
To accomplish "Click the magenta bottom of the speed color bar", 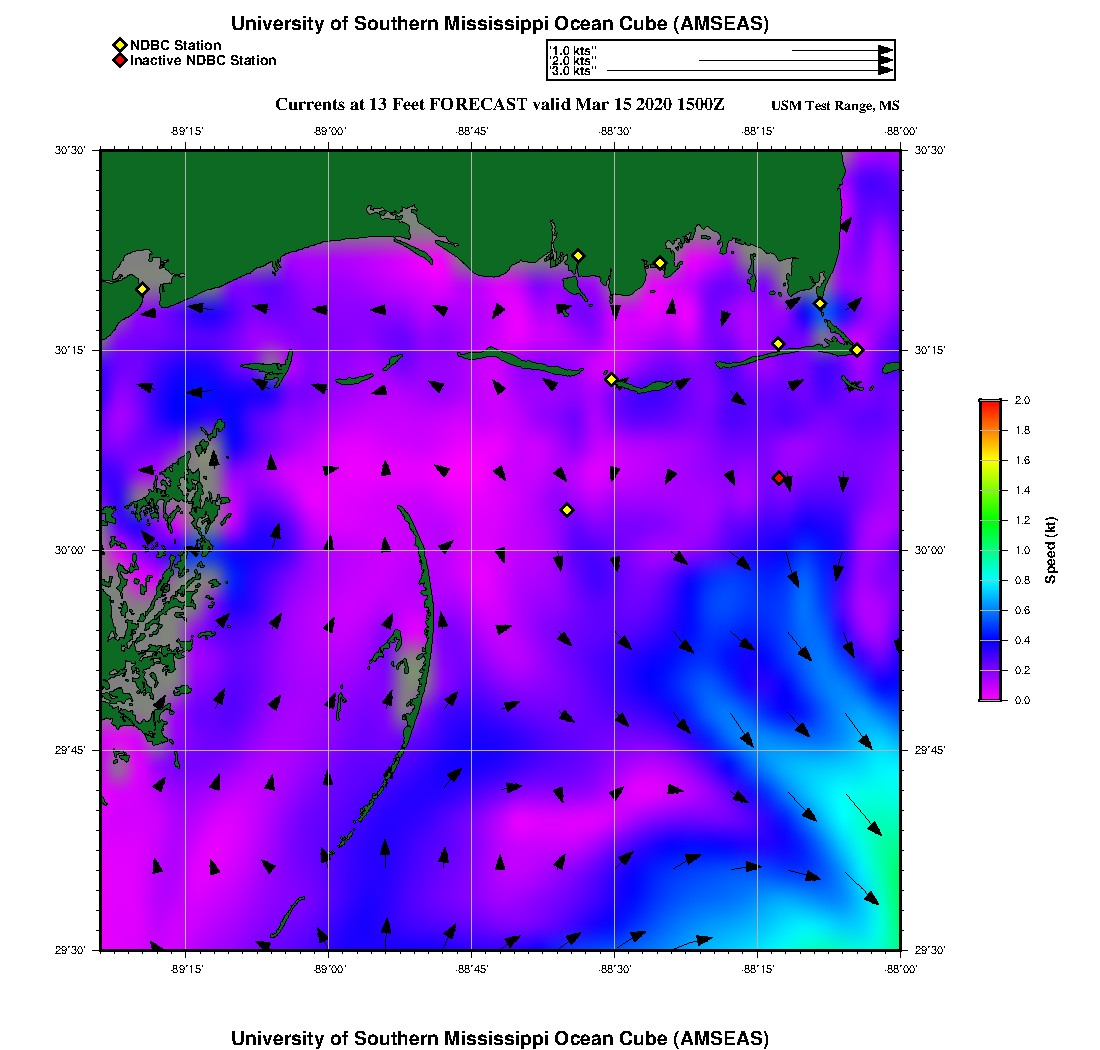I will click(989, 695).
